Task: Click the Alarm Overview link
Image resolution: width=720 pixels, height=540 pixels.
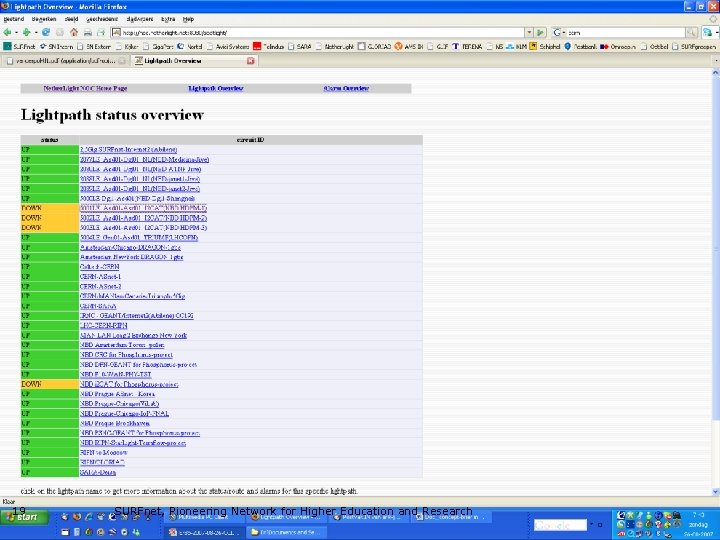Action: tap(346, 88)
